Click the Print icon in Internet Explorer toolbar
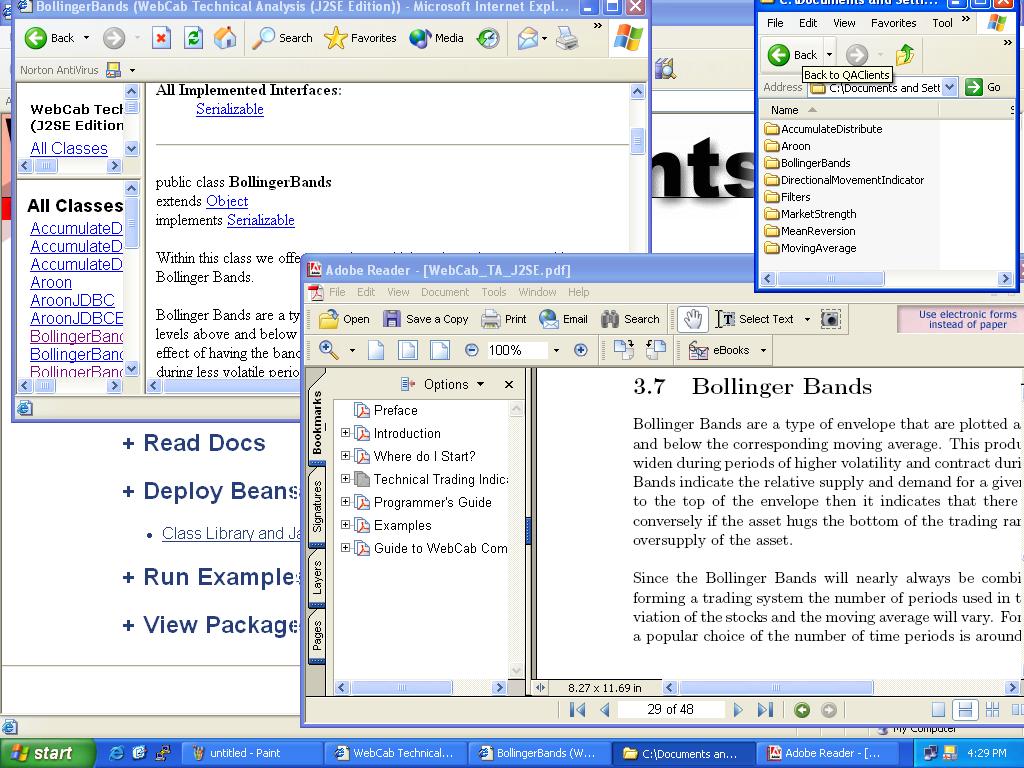 coord(567,39)
